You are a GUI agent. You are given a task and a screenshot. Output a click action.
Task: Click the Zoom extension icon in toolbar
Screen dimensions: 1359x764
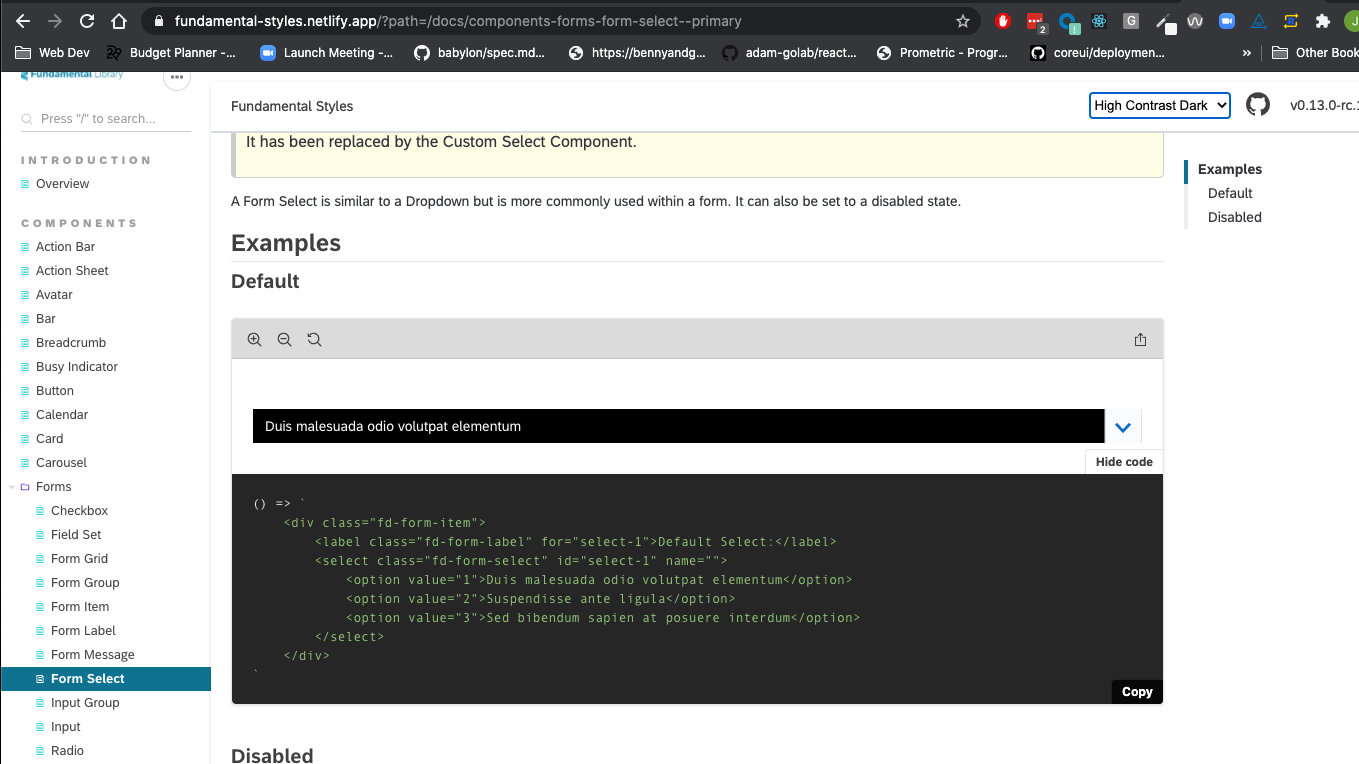point(1227,21)
